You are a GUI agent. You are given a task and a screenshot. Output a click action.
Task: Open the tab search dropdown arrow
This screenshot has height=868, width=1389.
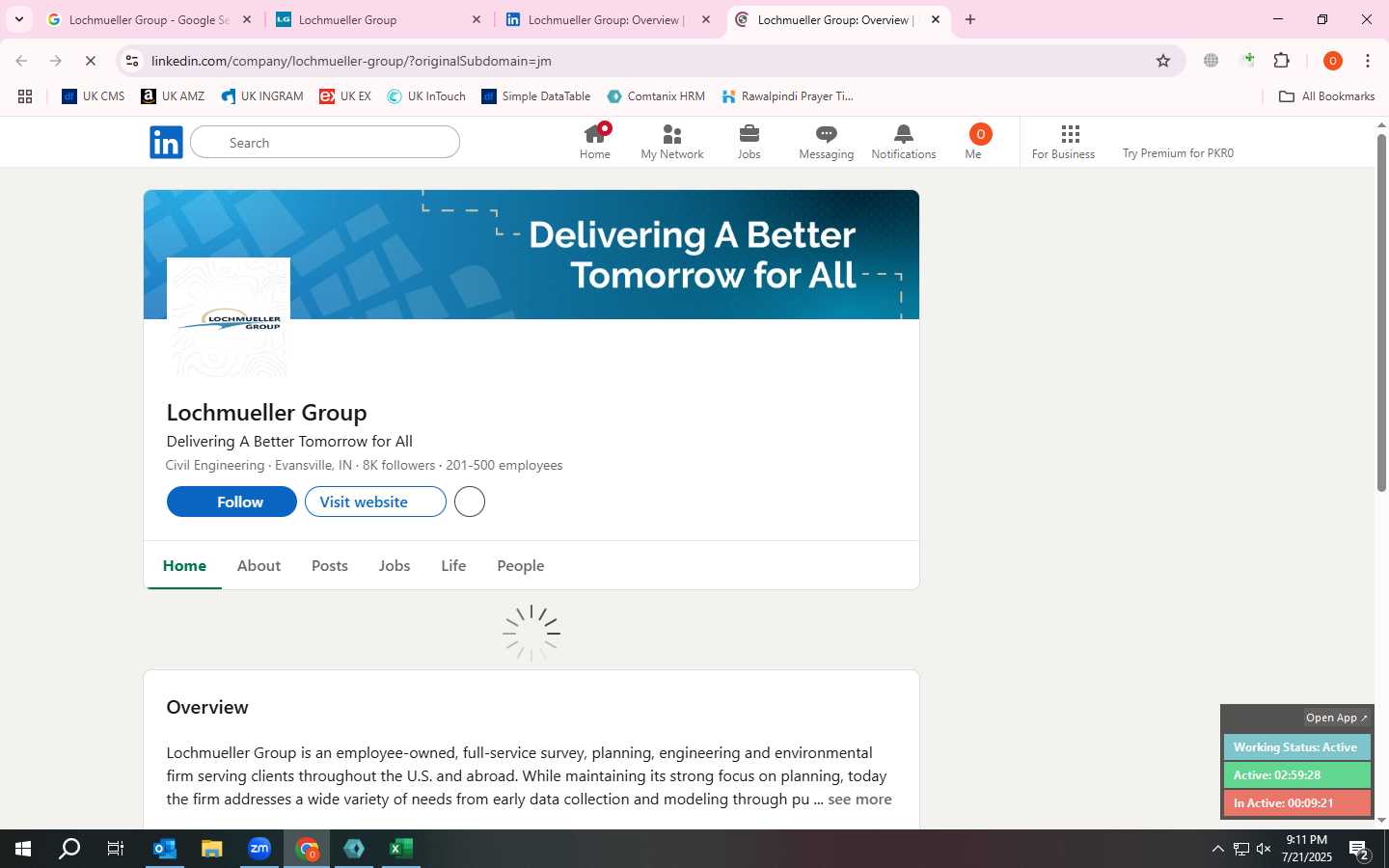point(18,19)
